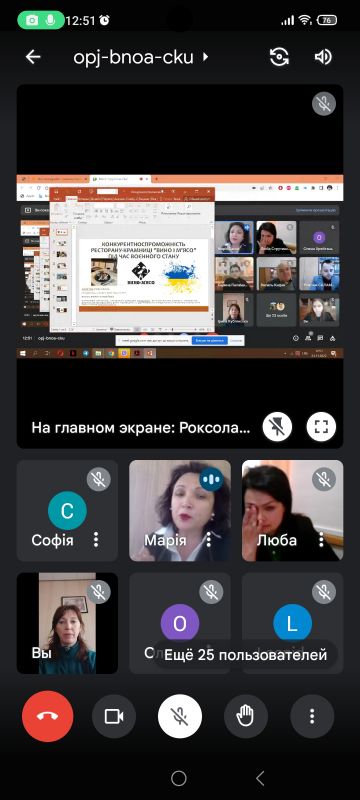Raise hand in the meeting
Image resolution: width=360 pixels, height=800 pixels.
(246, 716)
